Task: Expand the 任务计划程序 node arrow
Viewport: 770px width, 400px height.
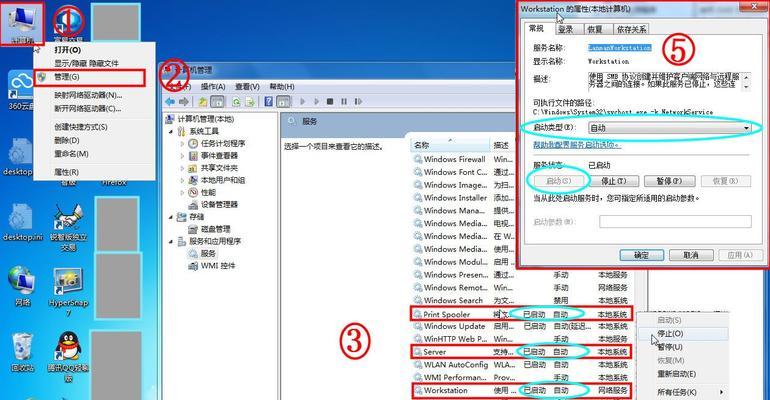Action: (x=182, y=144)
